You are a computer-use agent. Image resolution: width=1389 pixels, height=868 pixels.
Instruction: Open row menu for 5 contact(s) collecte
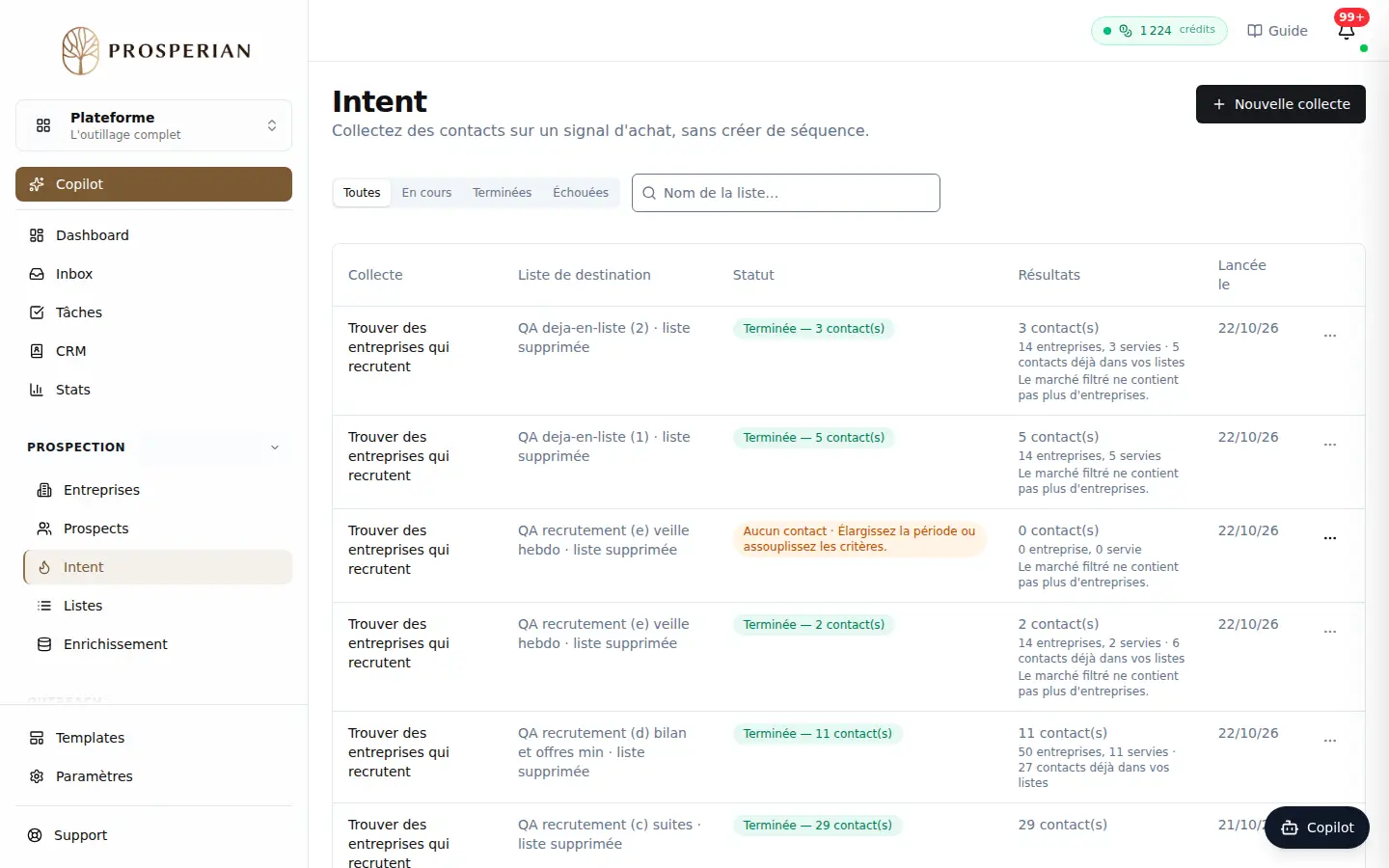tap(1330, 445)
